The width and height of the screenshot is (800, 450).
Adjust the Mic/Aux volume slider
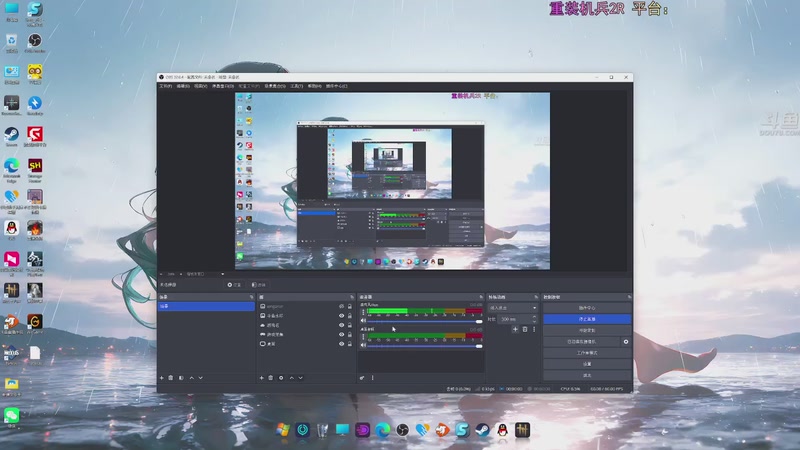click(424, 321)
